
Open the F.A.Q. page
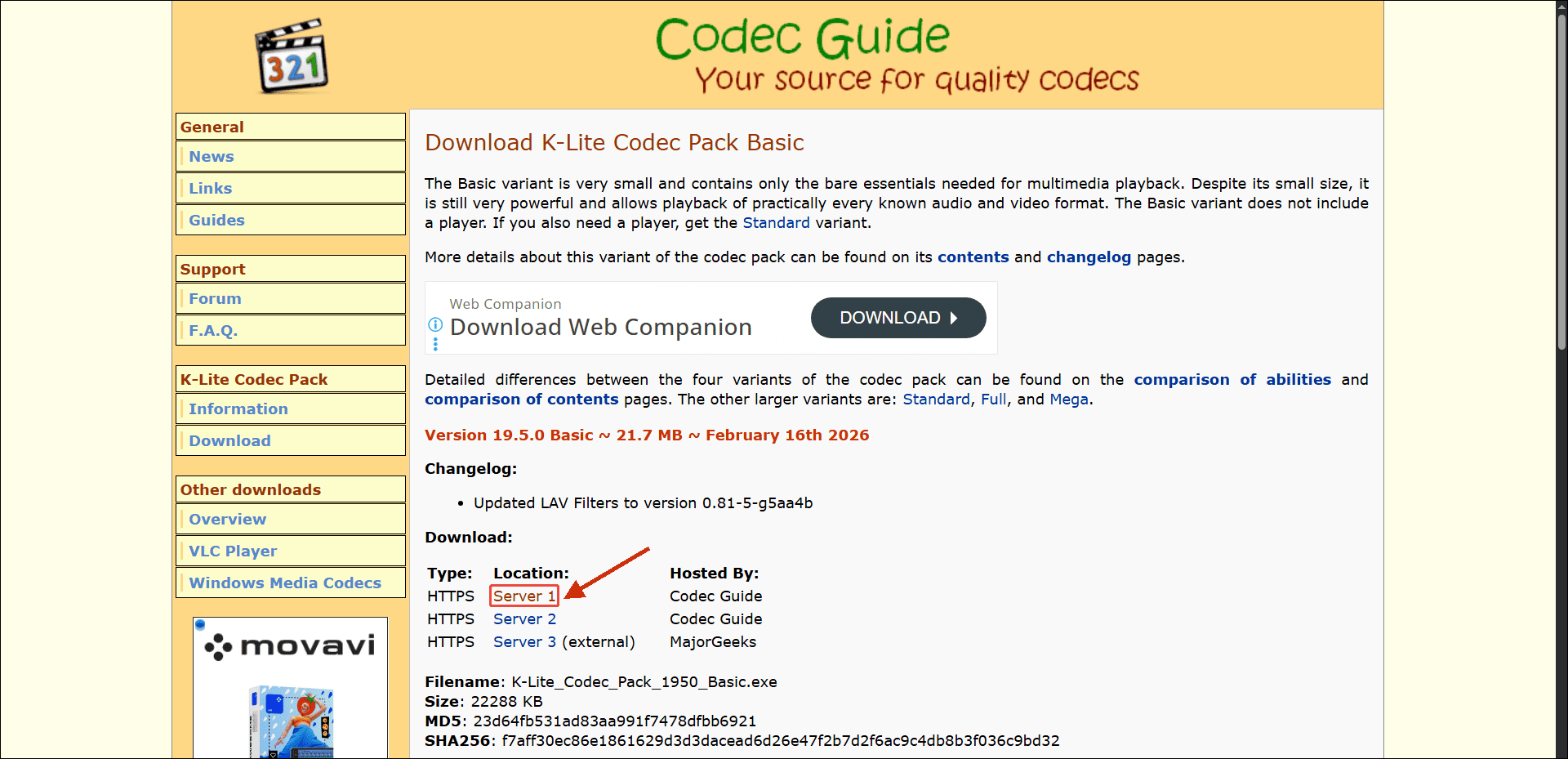click(213, 330)
